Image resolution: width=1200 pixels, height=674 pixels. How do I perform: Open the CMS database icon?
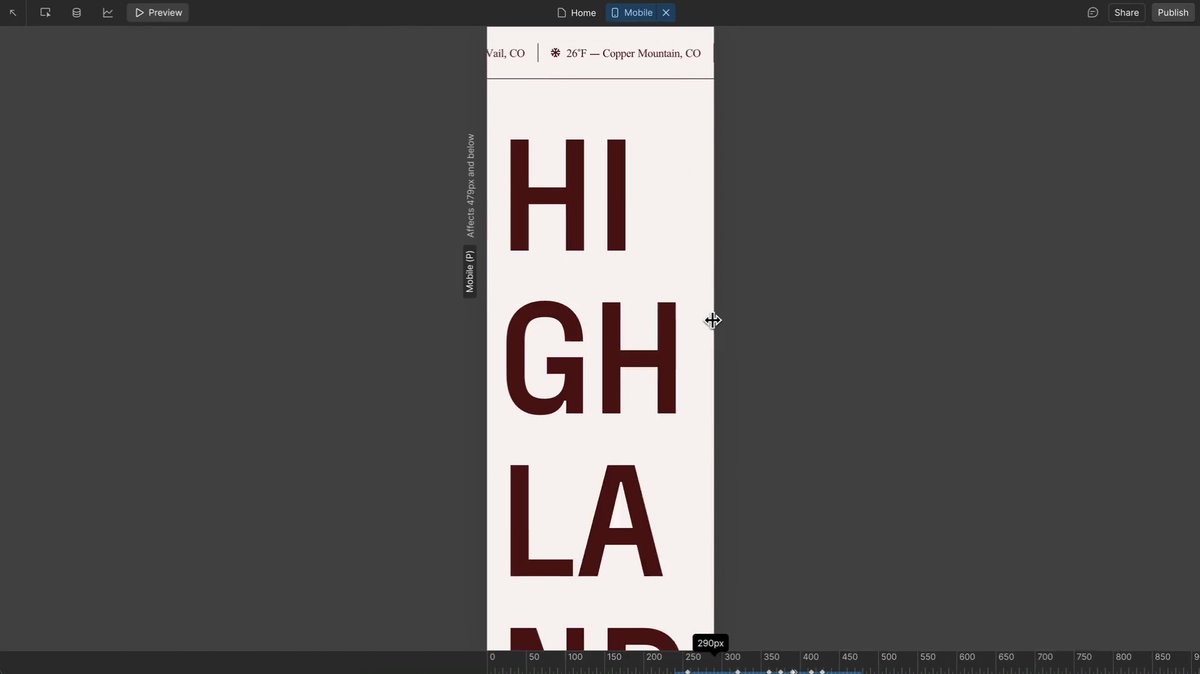coord(76,13)
